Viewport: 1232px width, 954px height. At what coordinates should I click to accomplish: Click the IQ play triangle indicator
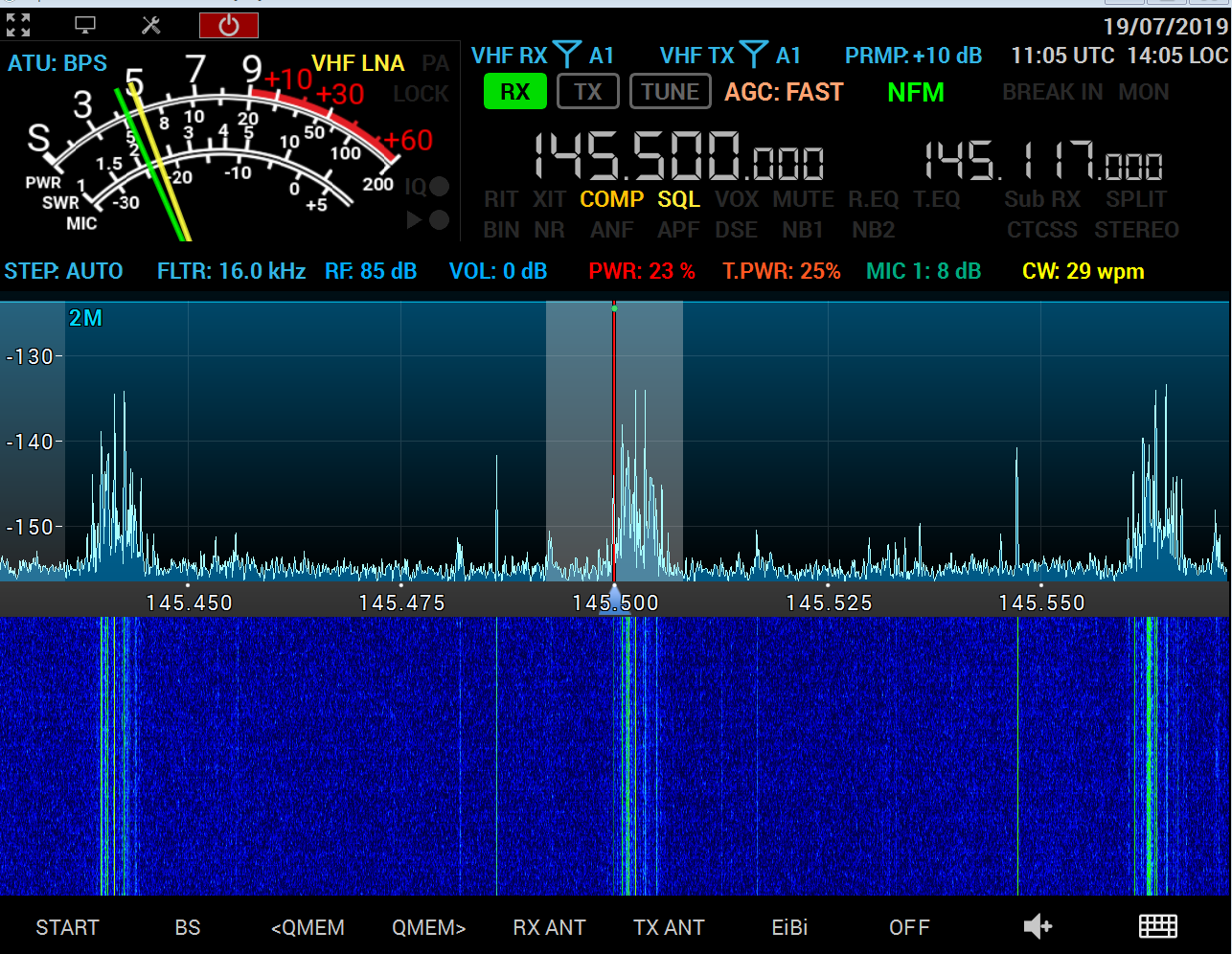pyautogui.click(x=415, y=220)
